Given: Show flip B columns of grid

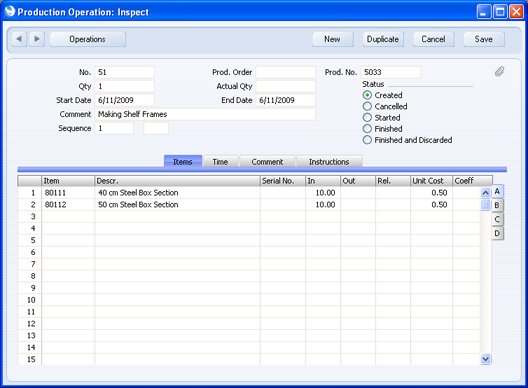Looking at the screenshot, I should [x=497, y=205].
